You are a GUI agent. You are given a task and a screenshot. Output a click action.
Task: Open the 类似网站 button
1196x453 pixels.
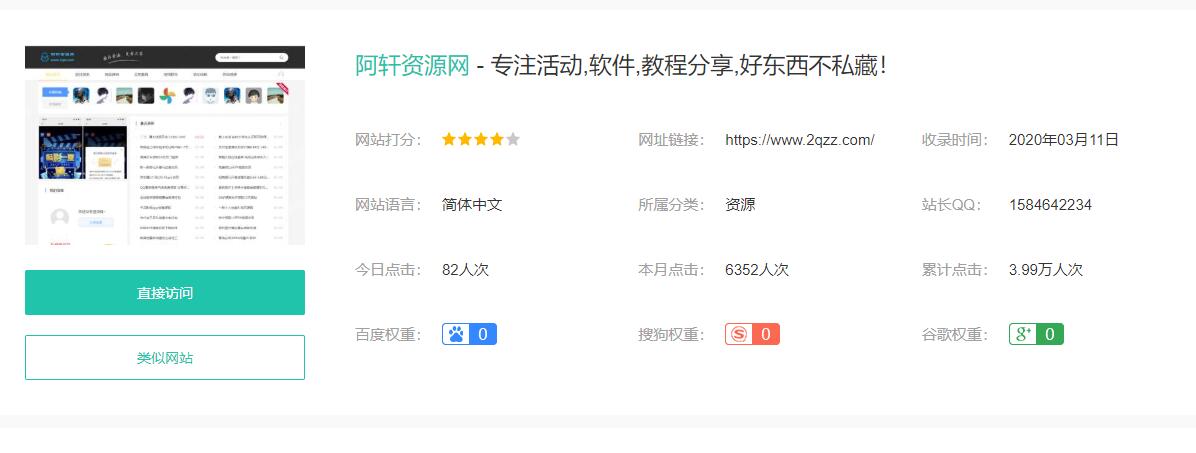tap(165, 358)
